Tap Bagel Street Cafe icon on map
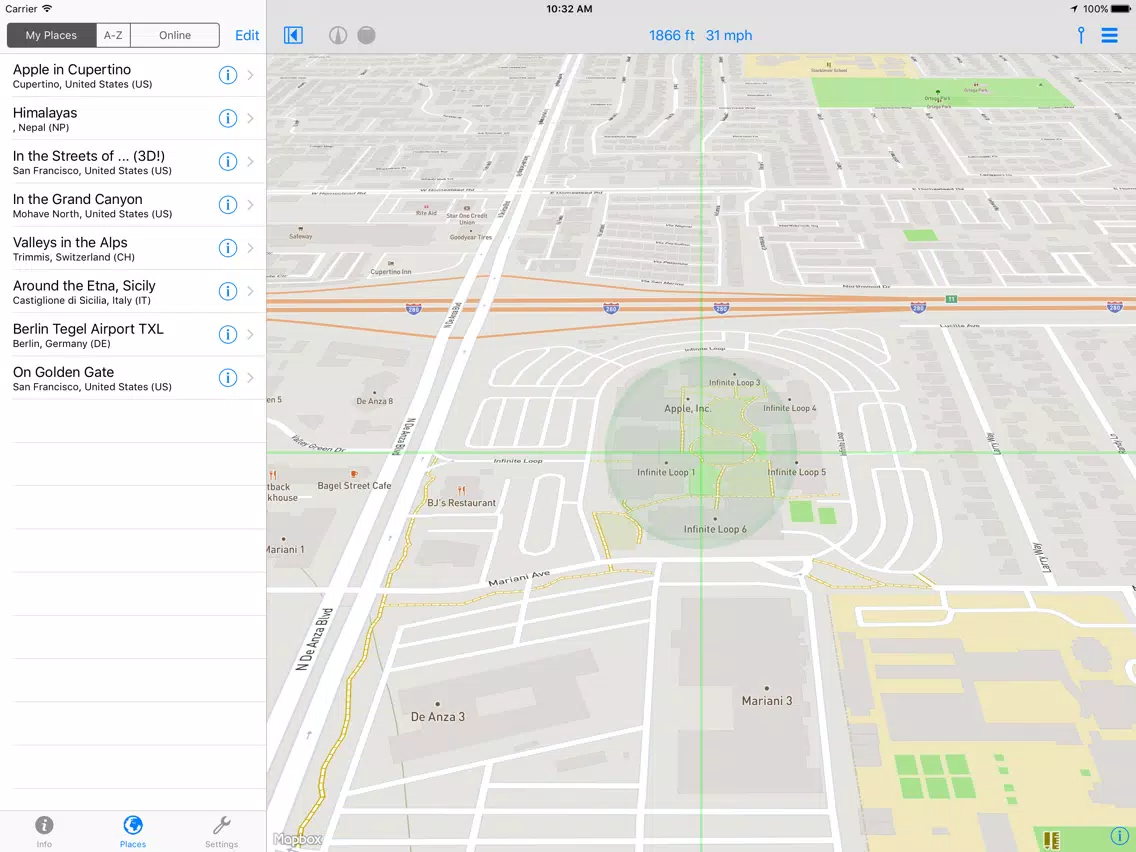Screen dimensions: 1136x852 [x=354, y=474]
